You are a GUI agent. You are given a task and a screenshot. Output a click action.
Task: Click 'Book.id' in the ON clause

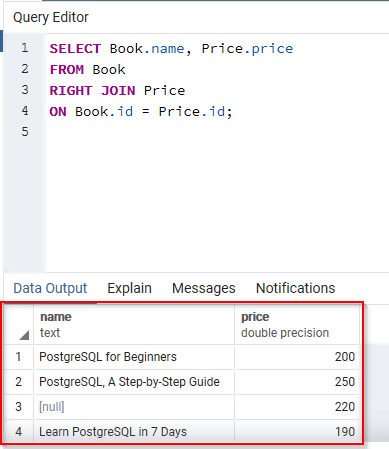pos(104,112)
